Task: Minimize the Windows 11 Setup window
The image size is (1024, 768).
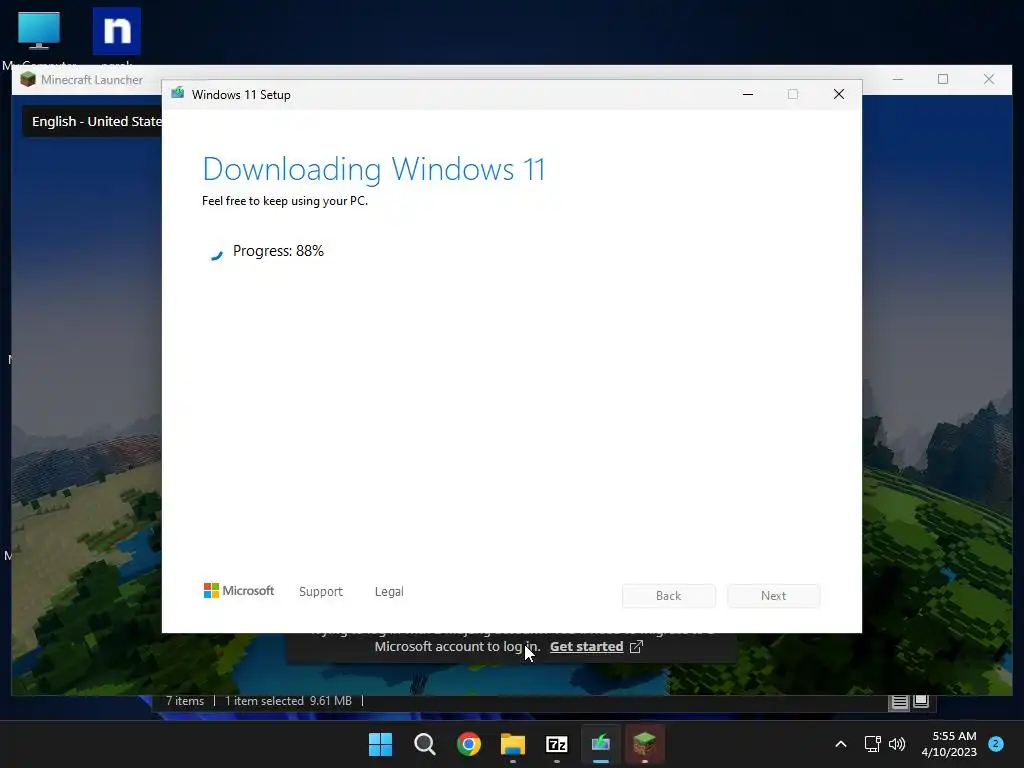Action: point(748,95)
